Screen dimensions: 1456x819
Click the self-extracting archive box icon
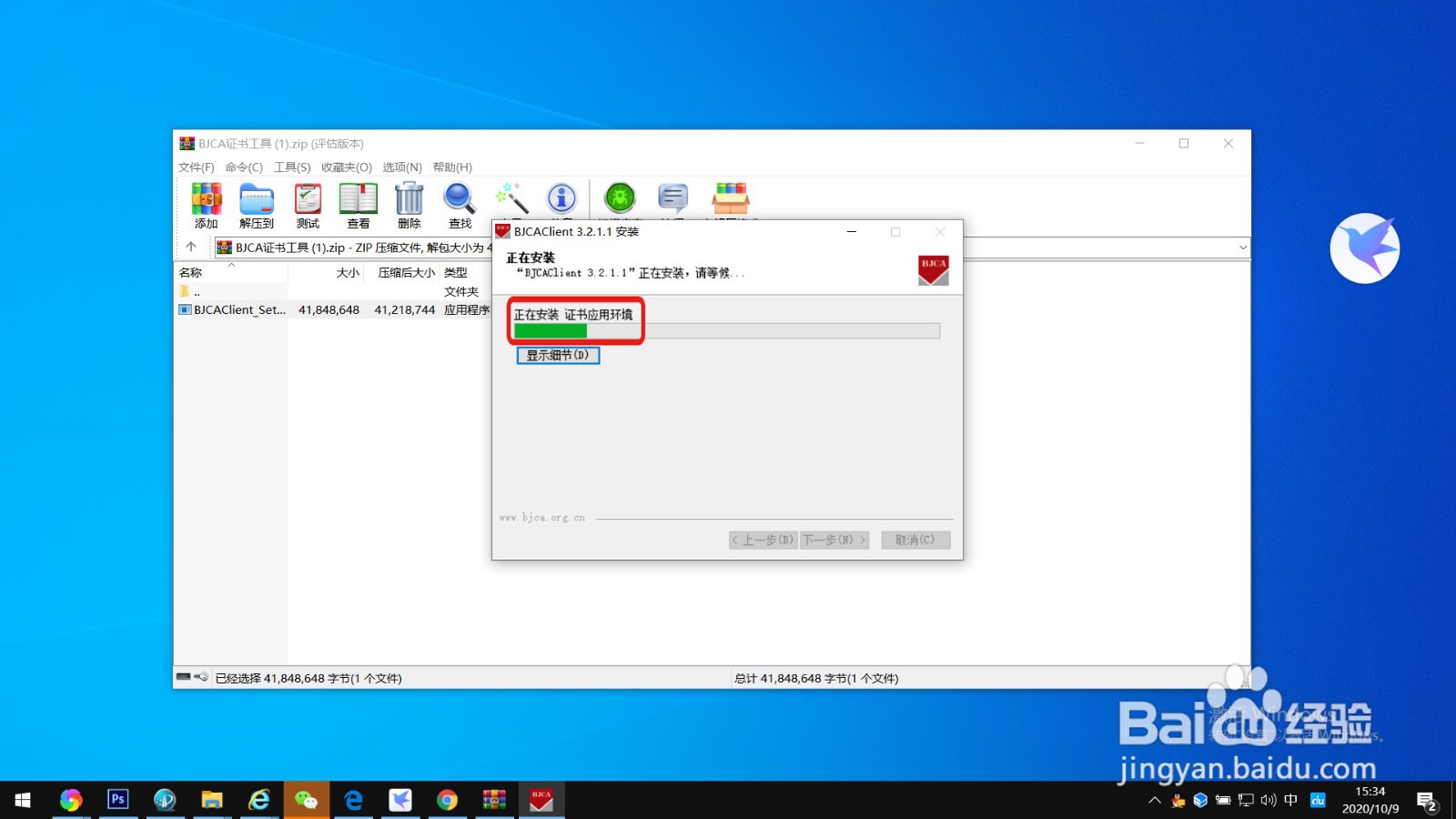tap(731, 197)
